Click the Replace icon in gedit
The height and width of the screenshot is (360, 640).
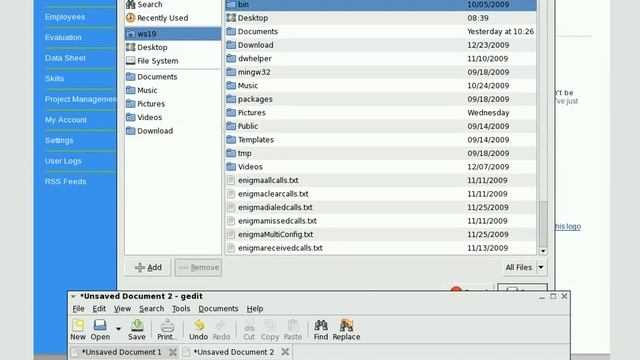[346, 330]
